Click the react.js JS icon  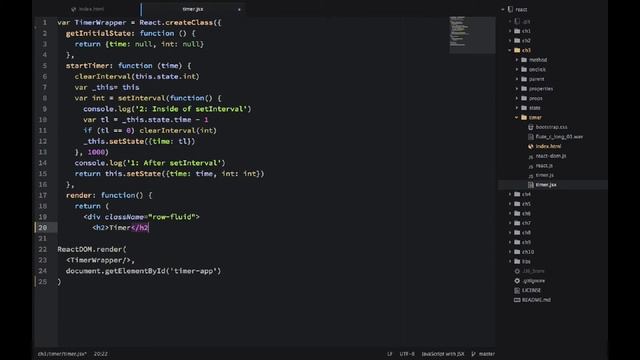(x=531, y=166)
